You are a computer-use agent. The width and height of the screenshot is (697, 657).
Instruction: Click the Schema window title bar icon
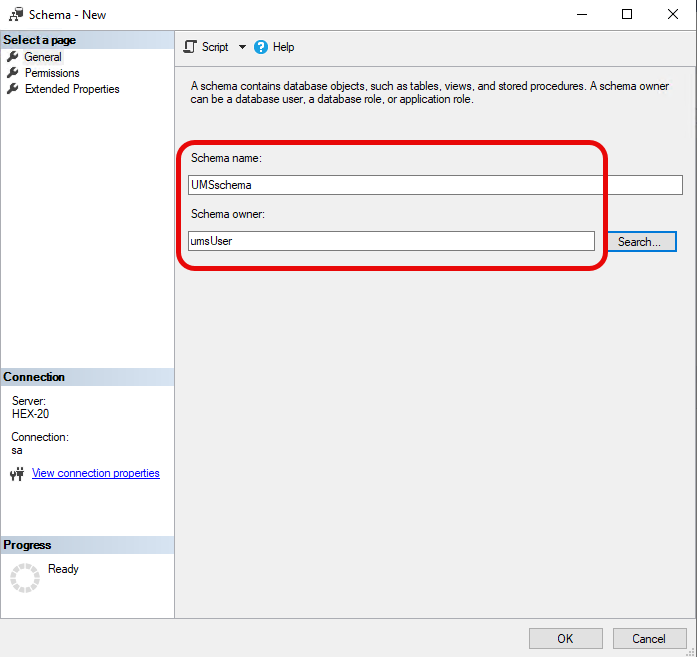16,15
